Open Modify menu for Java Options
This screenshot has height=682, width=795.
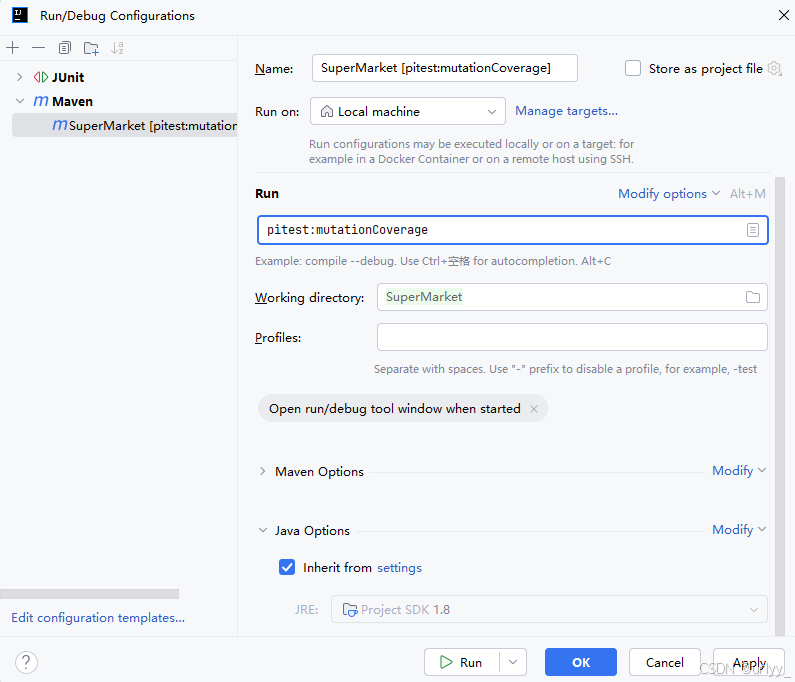pyautogui.click(x=739, y=530)
